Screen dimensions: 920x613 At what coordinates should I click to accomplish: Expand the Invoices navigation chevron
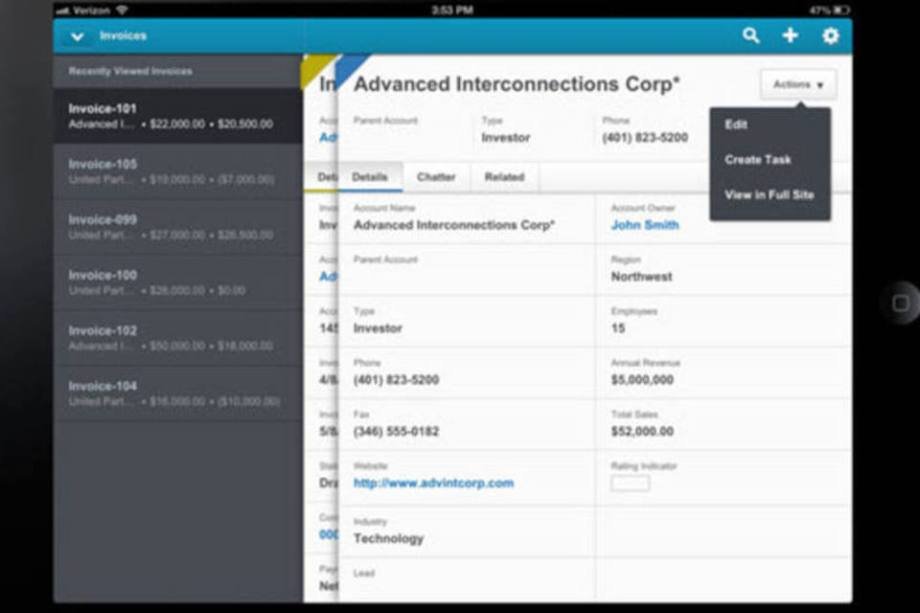click(x=76, y=37)
